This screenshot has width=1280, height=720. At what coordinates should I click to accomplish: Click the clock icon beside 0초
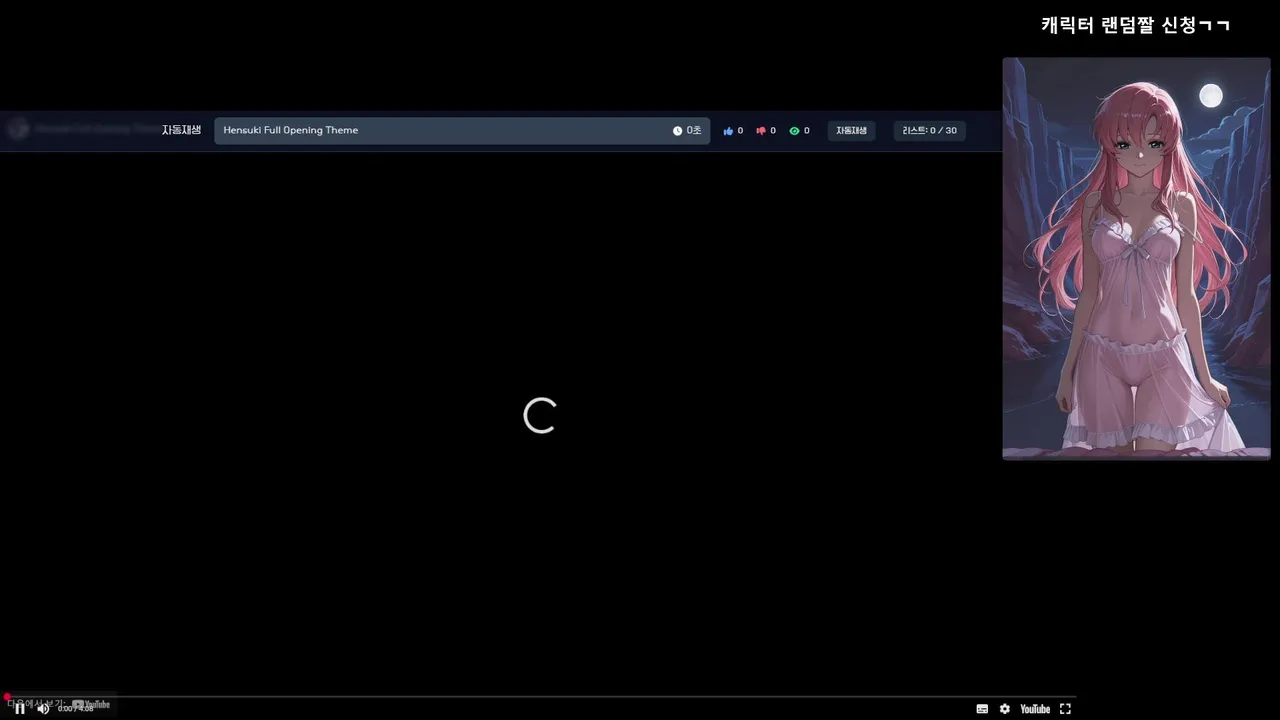[x=677, y=131]
